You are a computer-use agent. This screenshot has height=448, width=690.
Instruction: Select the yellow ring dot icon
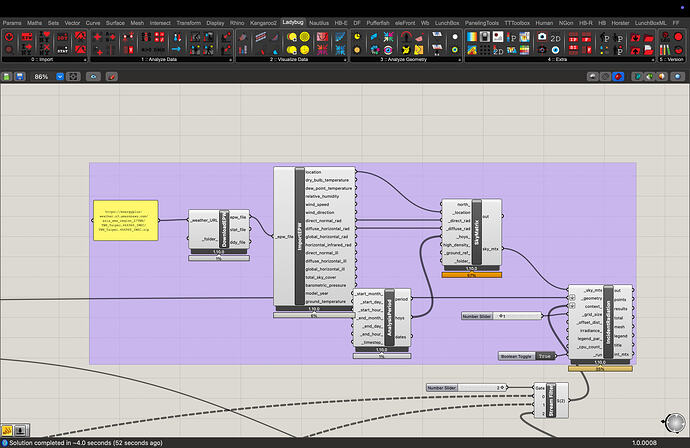[x=455, y=50]
